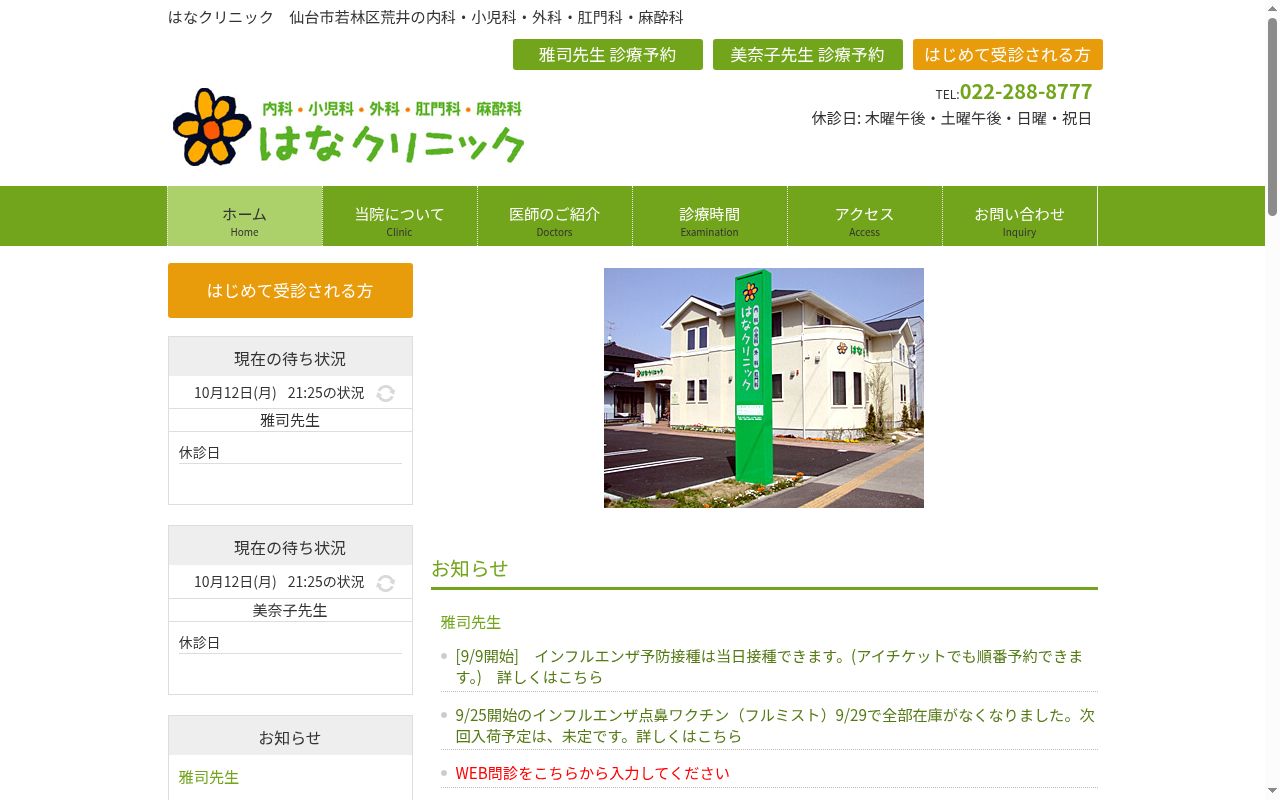Click 休診日 text under sidebar 雅司先生
Screen dimensions: 1280x800
pyautogui.click(x=200, y=453)
